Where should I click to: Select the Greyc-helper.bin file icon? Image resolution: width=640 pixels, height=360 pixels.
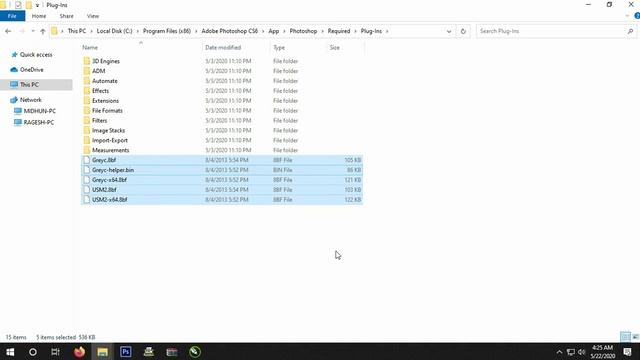click(x=87, y=170)
